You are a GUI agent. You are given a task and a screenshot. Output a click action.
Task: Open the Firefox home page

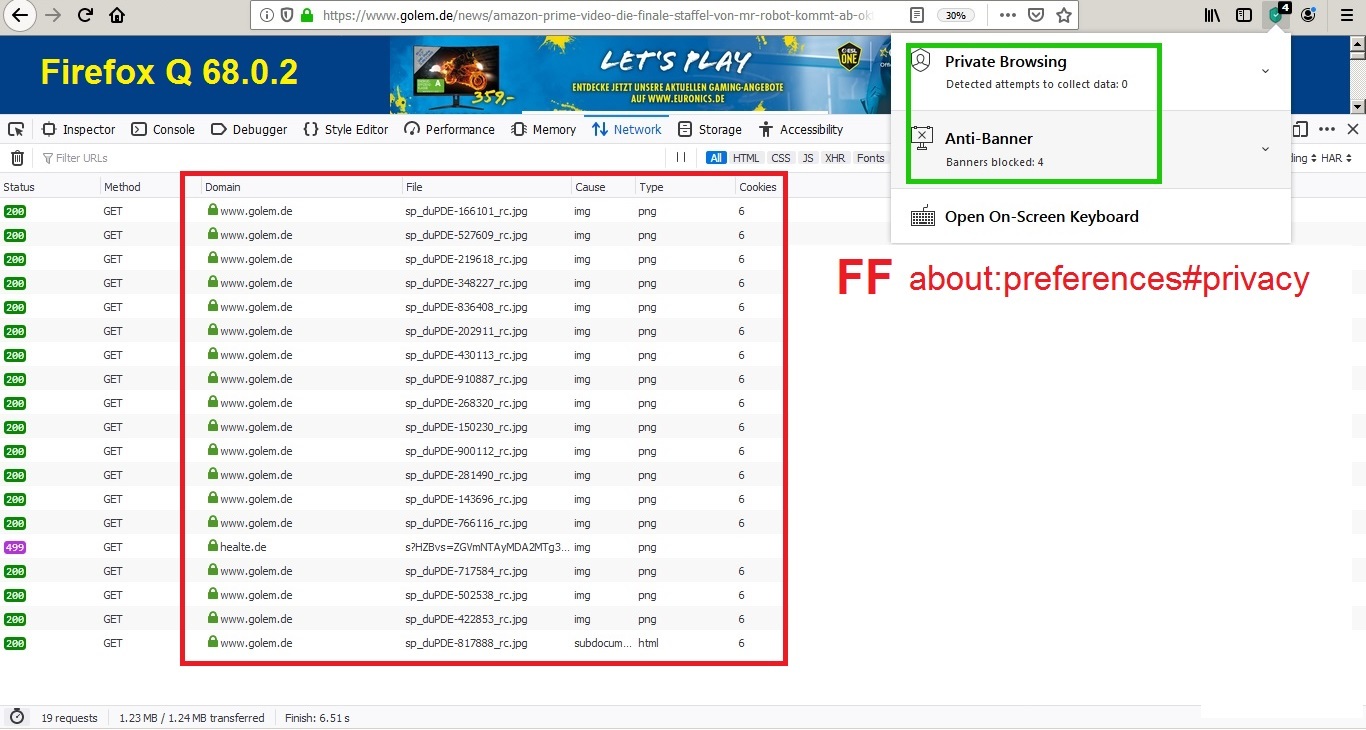point(117,15)
